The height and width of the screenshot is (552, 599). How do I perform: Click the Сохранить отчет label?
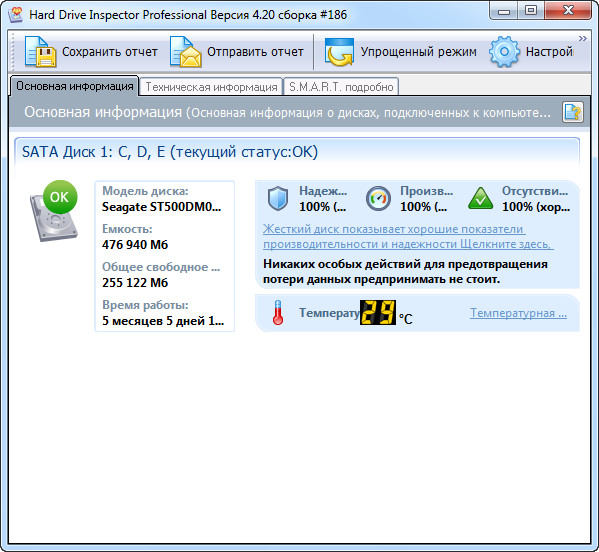110,52
